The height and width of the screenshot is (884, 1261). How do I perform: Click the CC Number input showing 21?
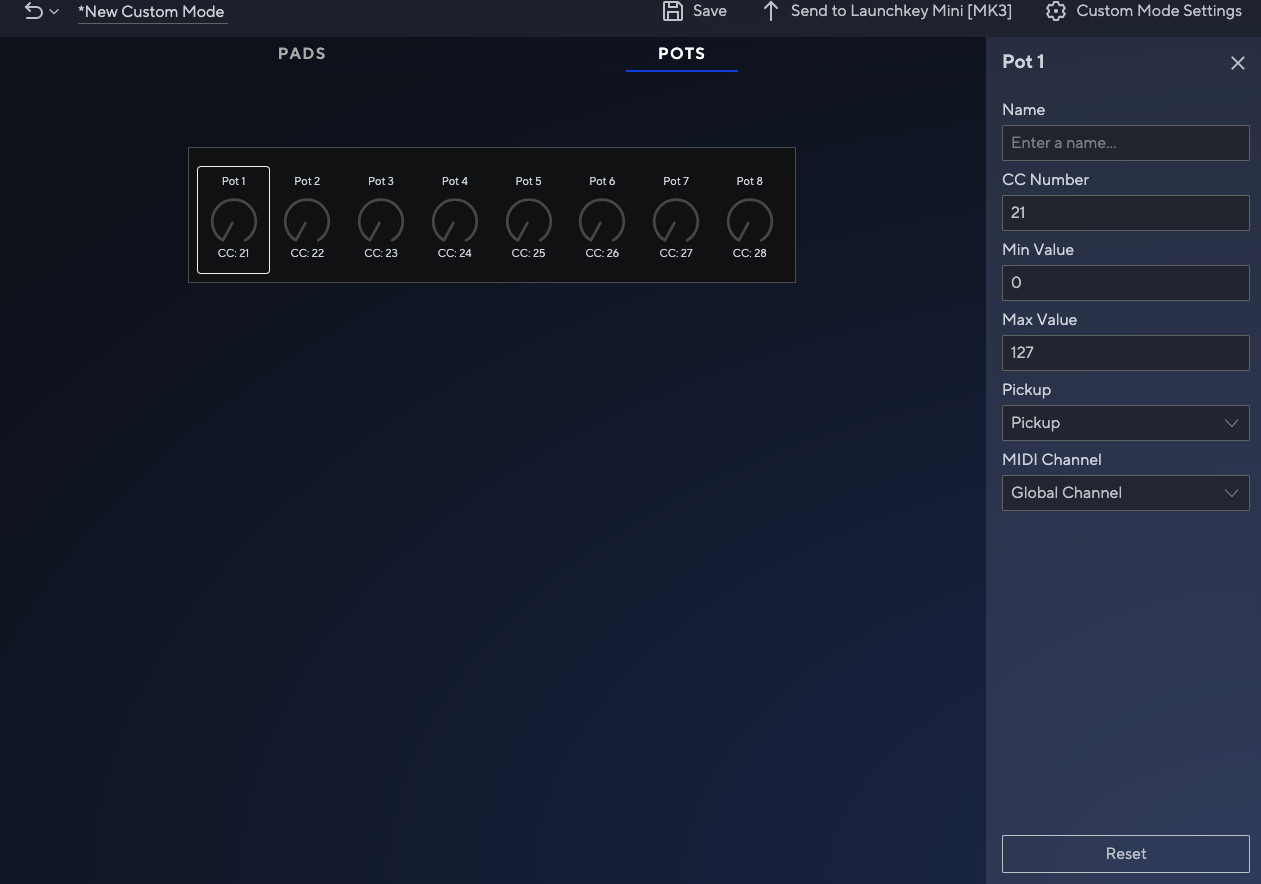point(1125,212)
